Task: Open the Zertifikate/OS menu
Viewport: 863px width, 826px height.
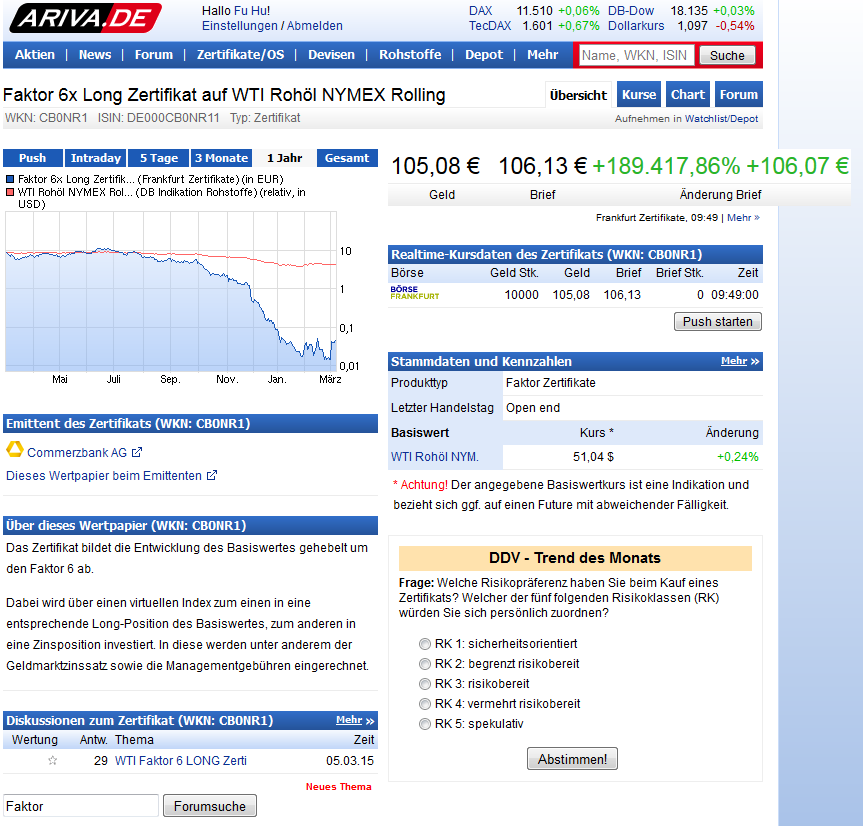Action: 241,54
